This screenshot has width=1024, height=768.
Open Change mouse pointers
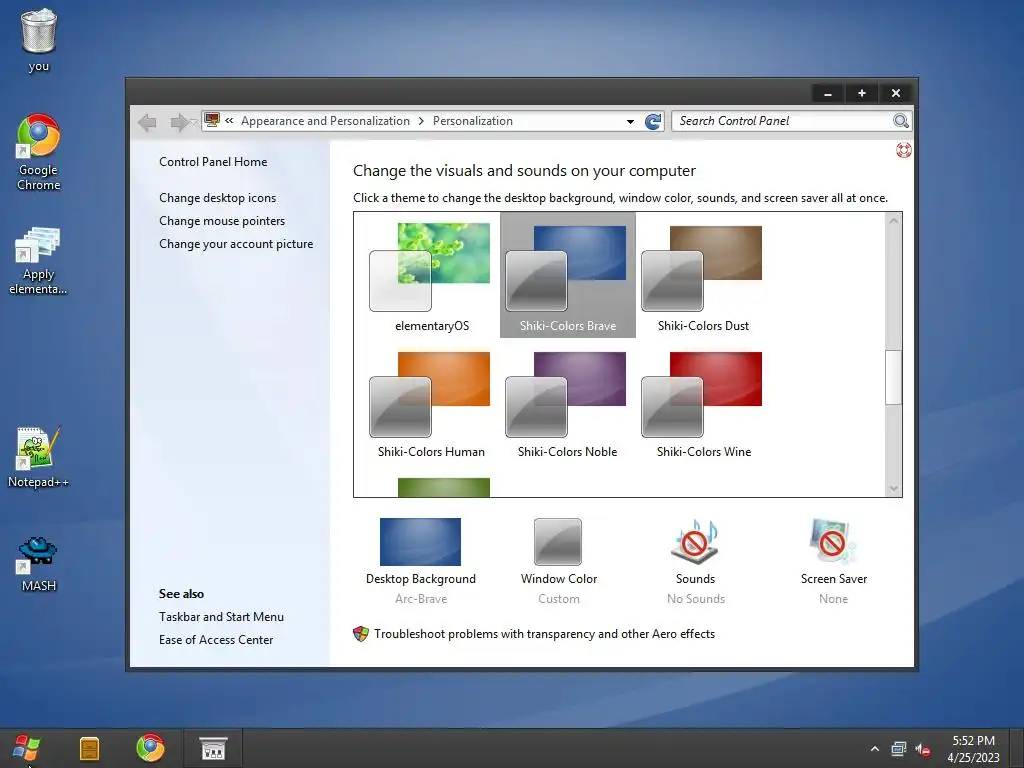[x=222, y=221]
